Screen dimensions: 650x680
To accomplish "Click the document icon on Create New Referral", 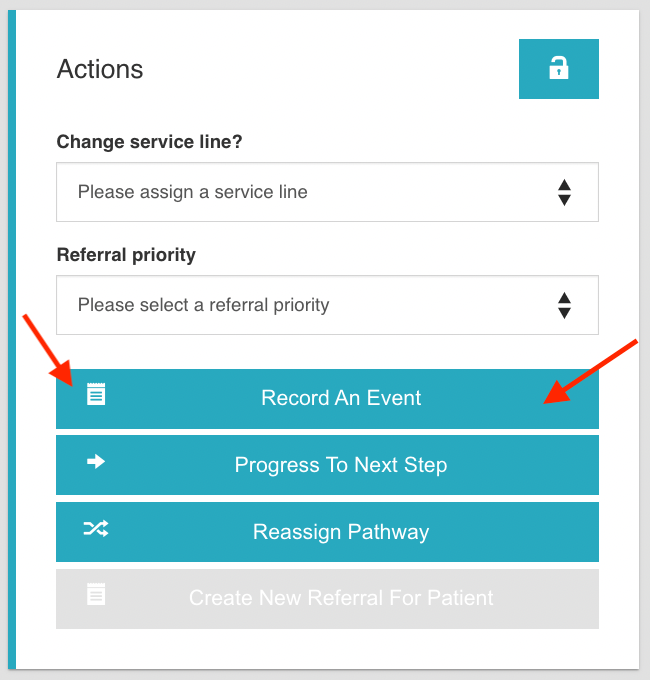I will point(96,596).
